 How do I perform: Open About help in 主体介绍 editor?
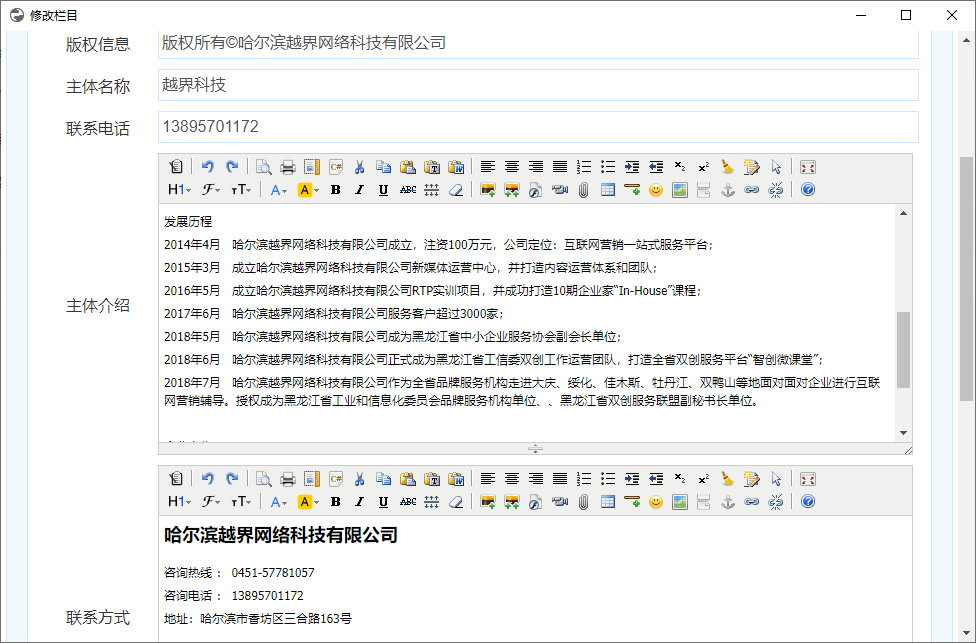point(808,190)
